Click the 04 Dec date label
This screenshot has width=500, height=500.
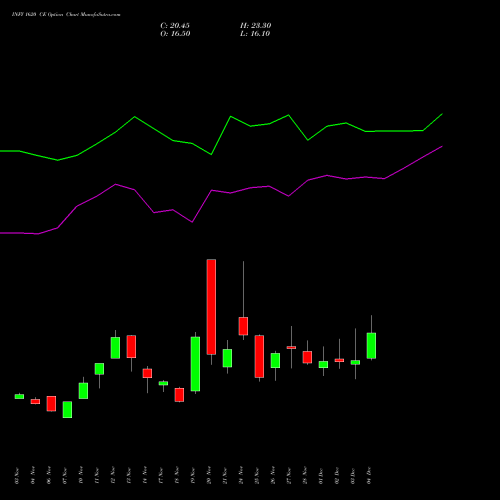pos(369,476)
